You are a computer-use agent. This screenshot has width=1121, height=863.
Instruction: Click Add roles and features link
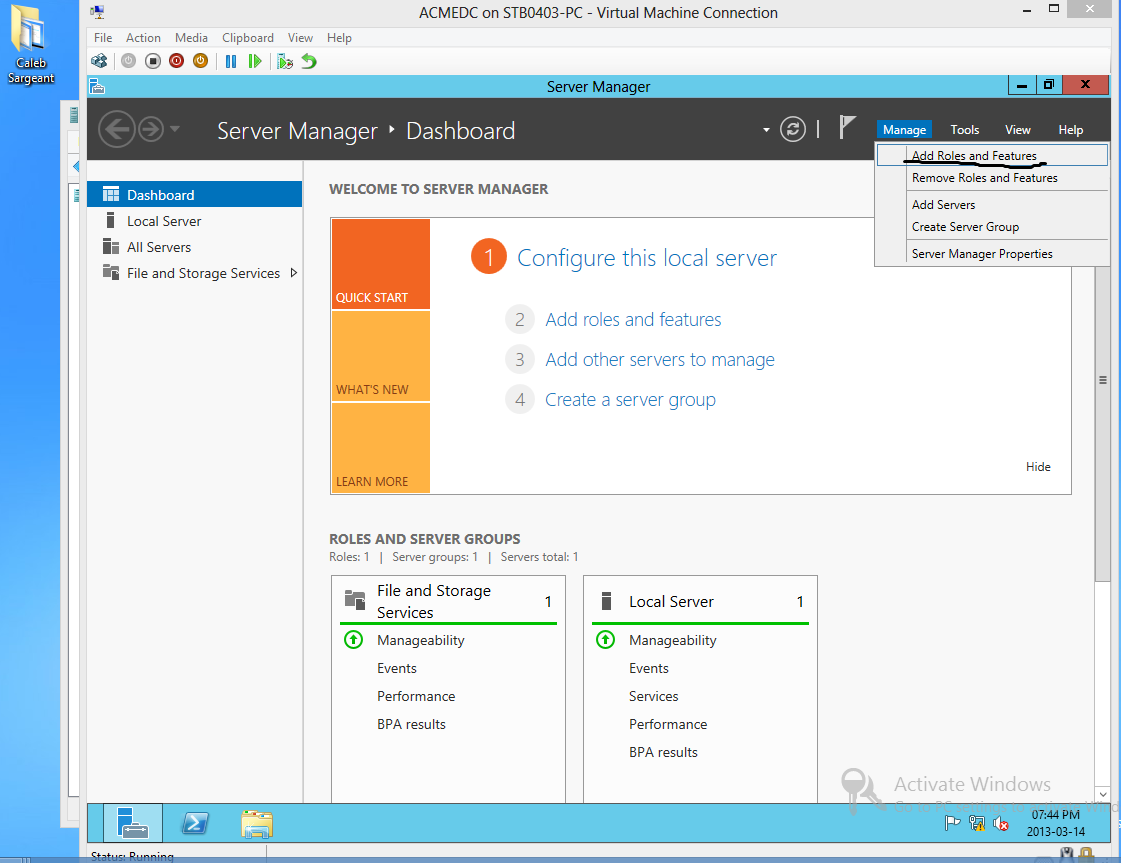[633, 319]
